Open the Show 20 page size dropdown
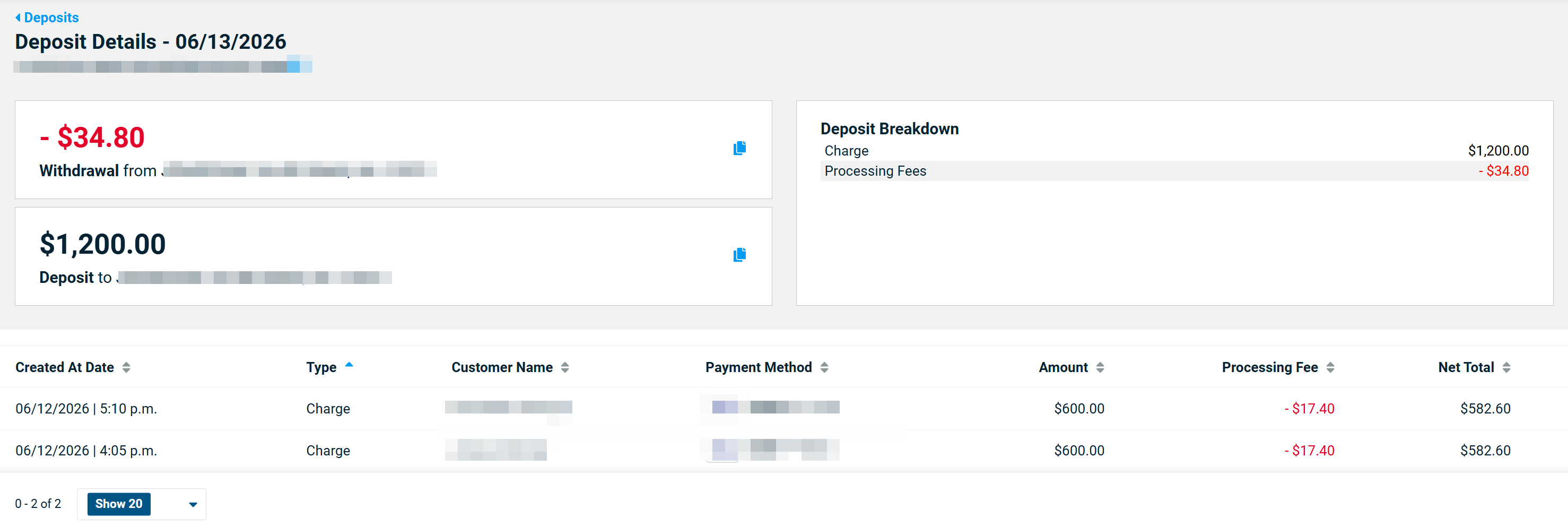Image resolution: width=1568 pixels, height=526 pixels. click(141, 504)
